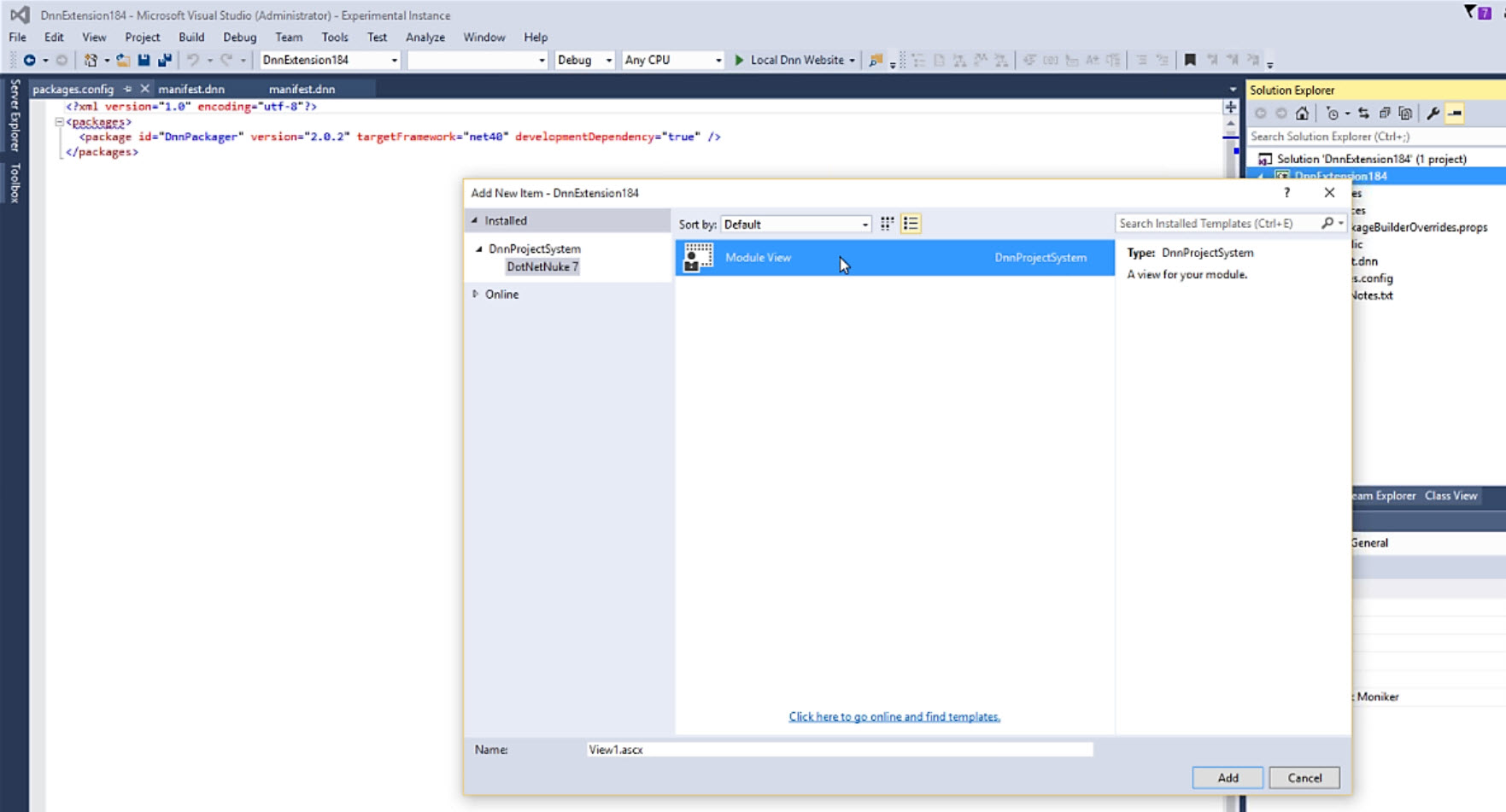Open the Test menu
This screenshot has height=812, width=1506.
[377, 37]
